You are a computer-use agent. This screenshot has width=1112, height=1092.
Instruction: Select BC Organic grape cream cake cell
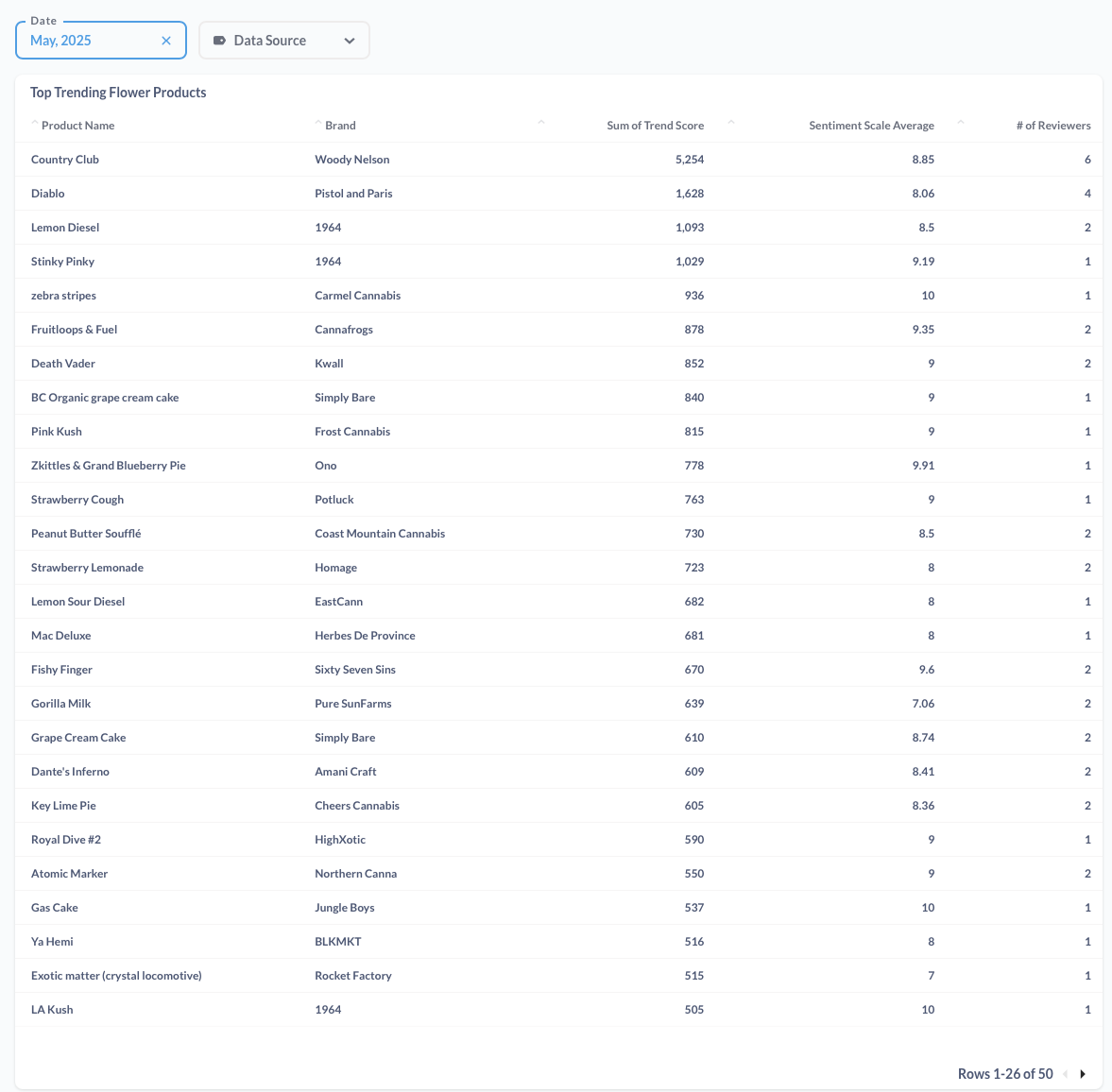pyautogui.click(x=105, y=398)
